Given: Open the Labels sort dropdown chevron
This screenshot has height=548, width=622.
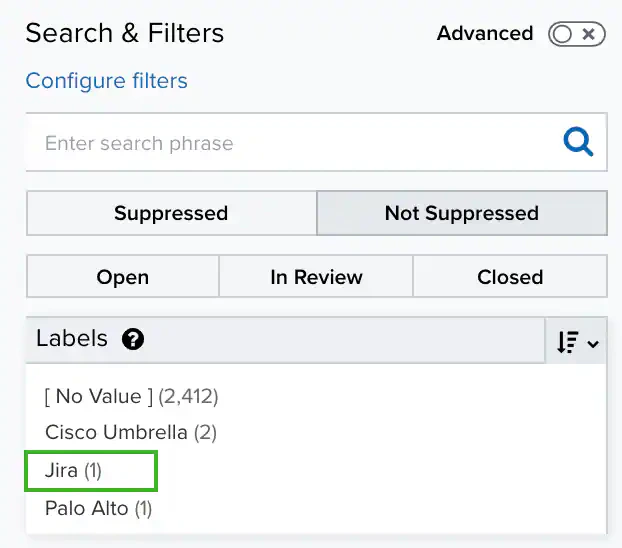Looking at the screenshot, I should coord(593,343).
